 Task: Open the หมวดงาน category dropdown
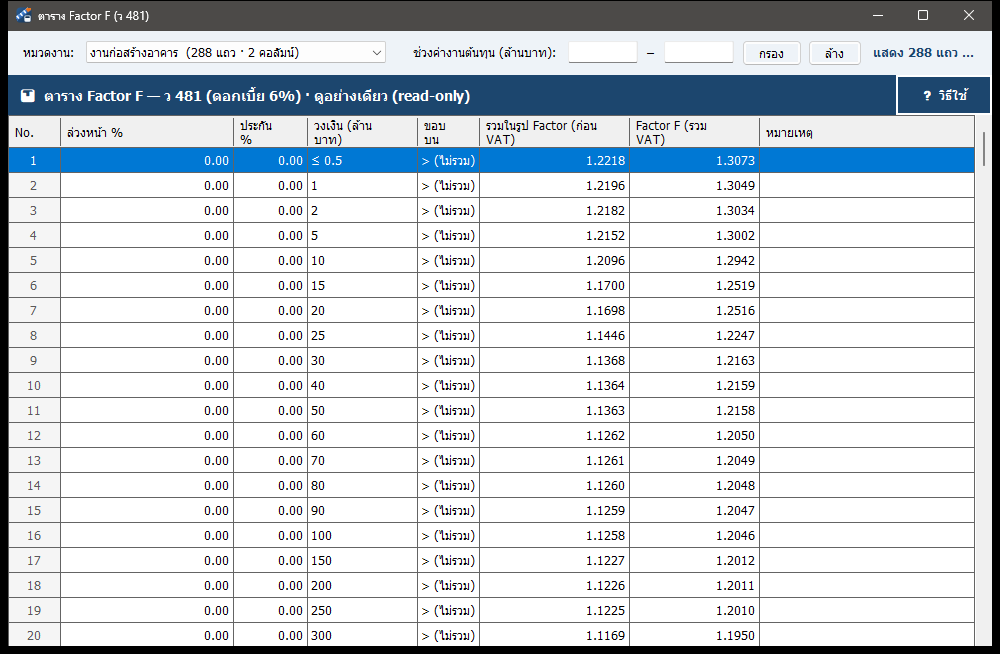coord(235,53)
